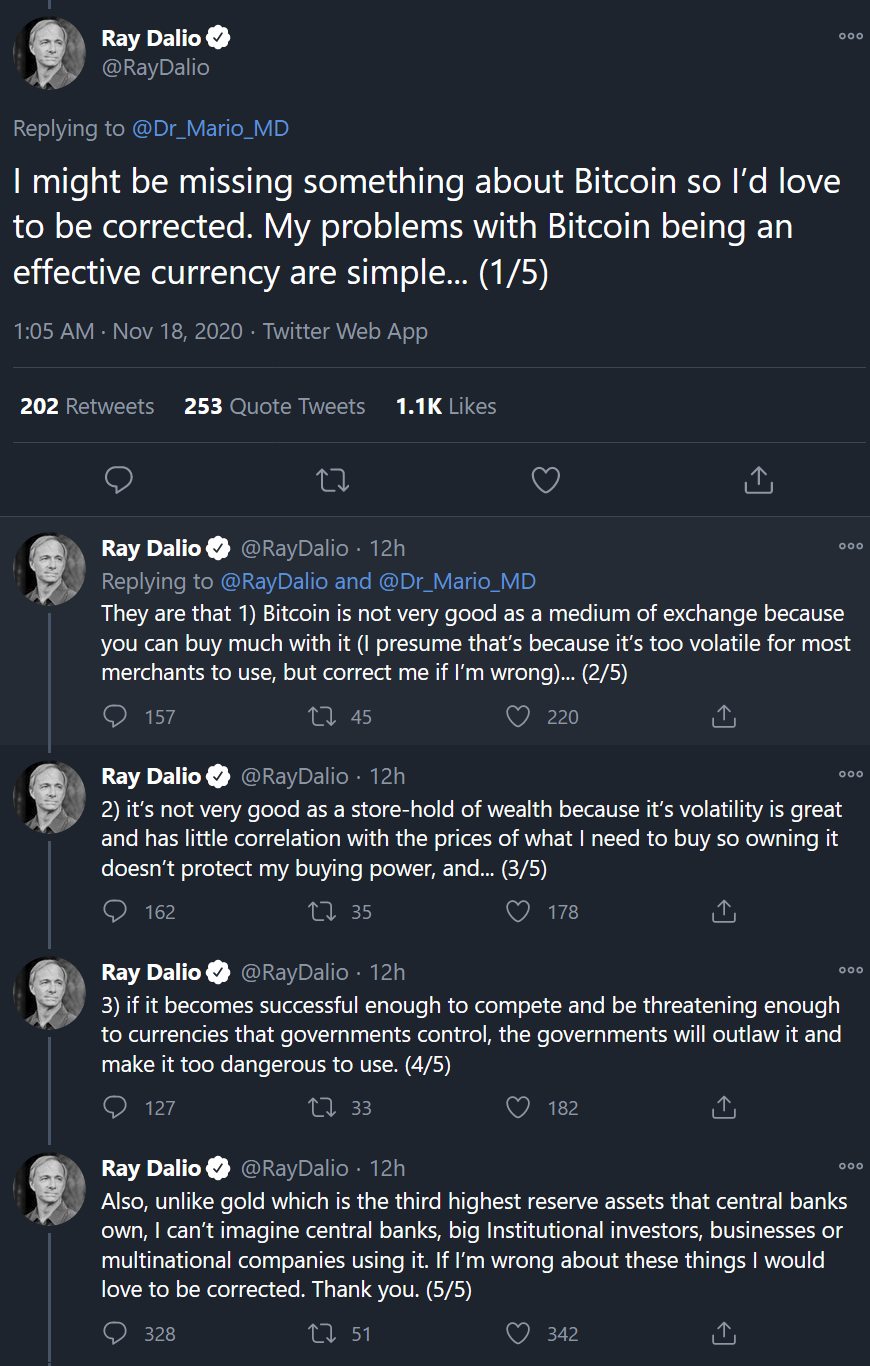Like the main (1/5) tweet
870x1366 pixels.
point(545,481)
